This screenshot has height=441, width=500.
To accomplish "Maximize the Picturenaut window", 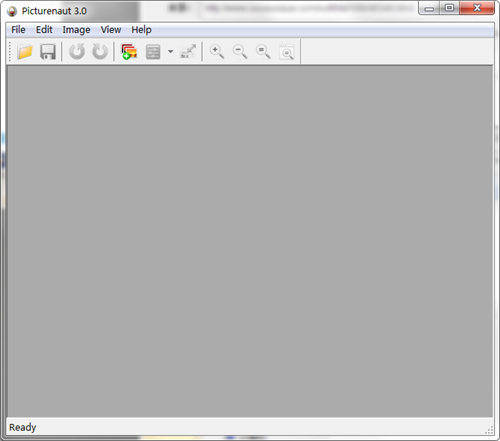I will 449,8.
